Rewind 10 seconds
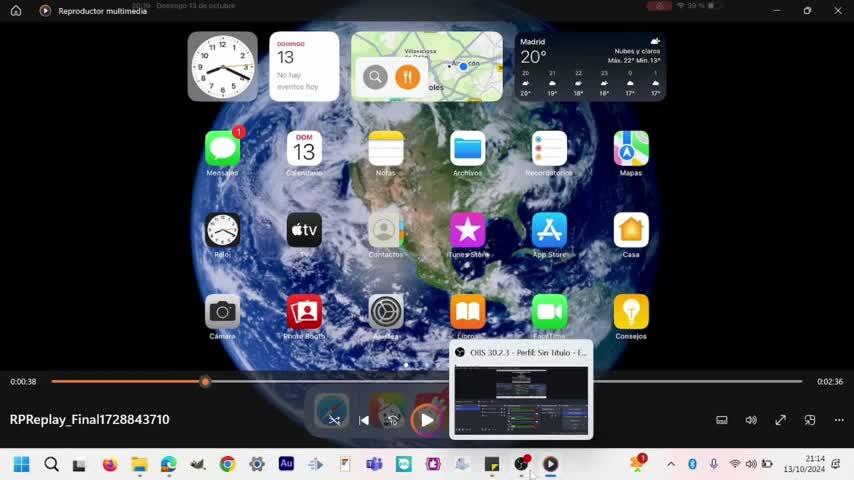This screenshot has width=854, height=480. coord(393,420)
